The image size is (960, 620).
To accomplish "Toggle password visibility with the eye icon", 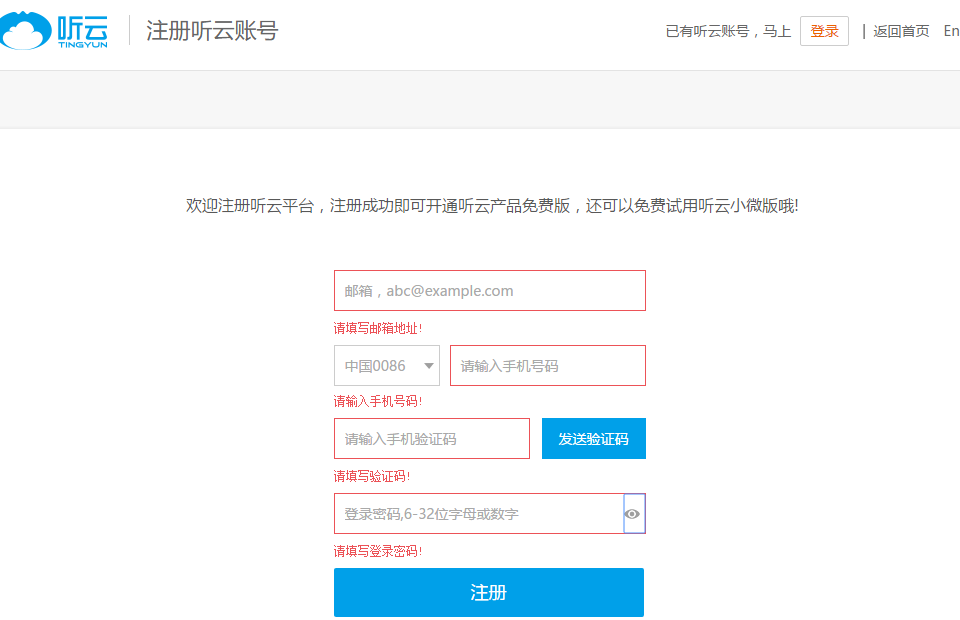I will pos(632,514).
